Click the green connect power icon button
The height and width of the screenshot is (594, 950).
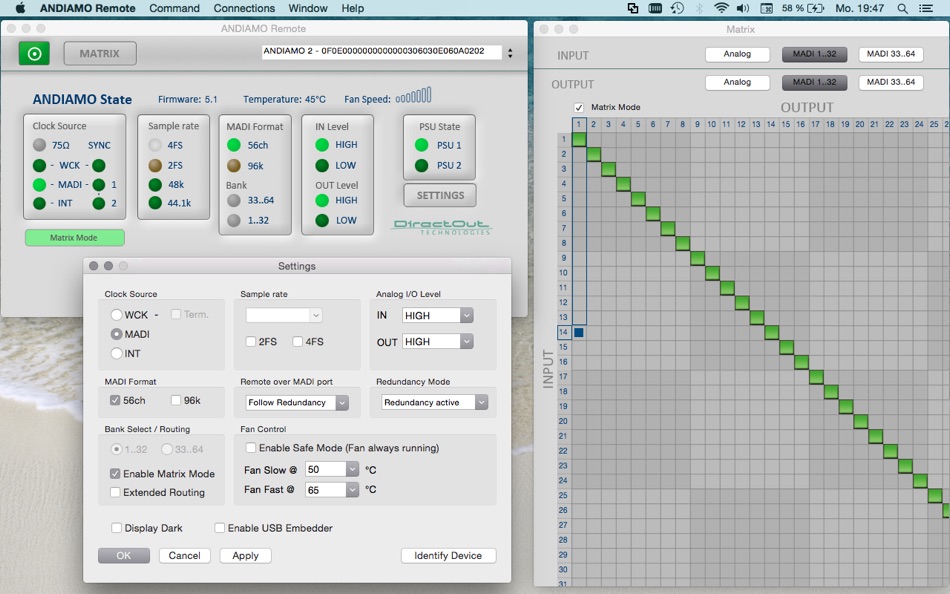(35, 53)
